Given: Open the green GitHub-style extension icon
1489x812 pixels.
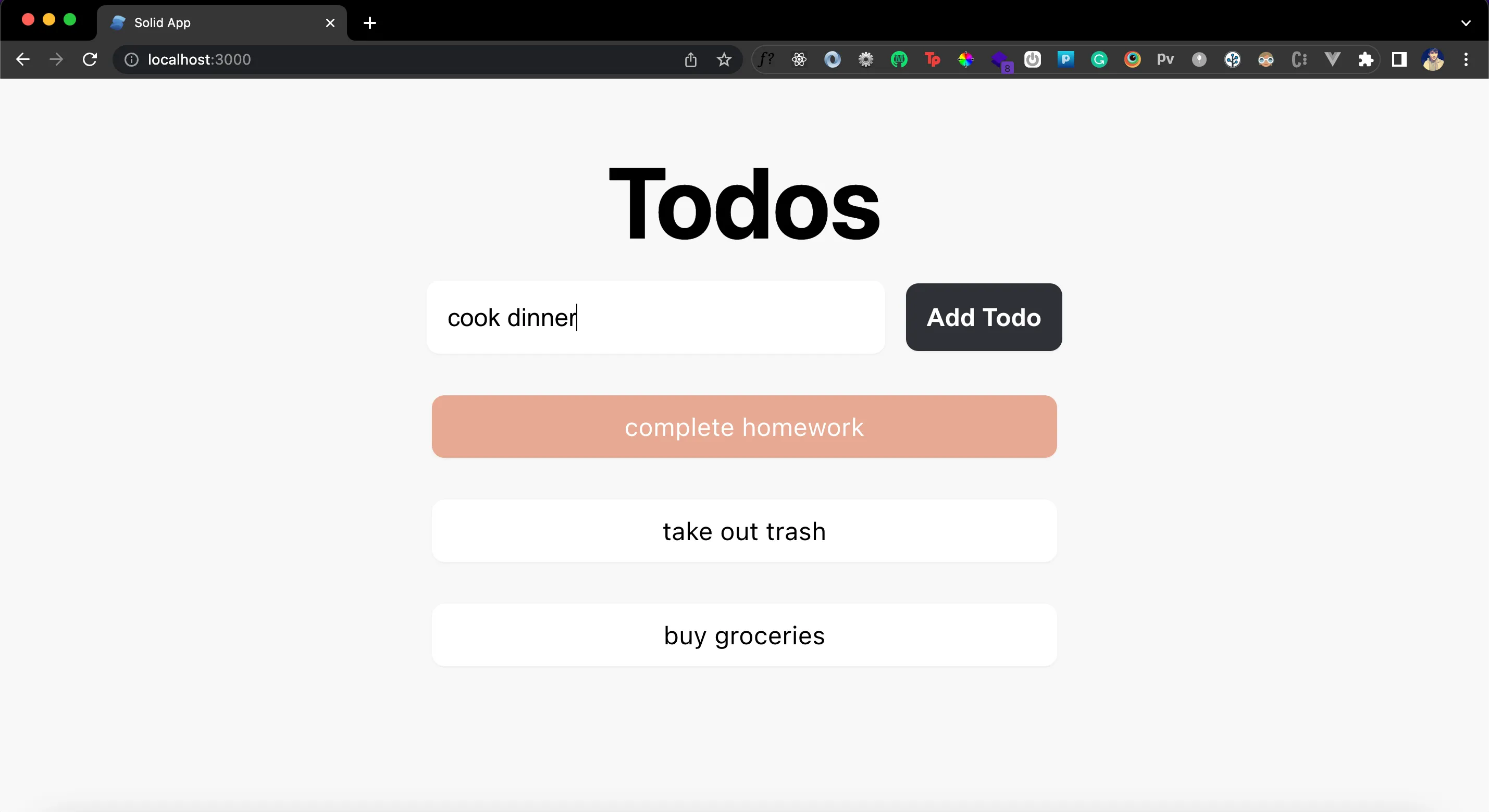Looking at the screenshot, I should click(899, 59).
